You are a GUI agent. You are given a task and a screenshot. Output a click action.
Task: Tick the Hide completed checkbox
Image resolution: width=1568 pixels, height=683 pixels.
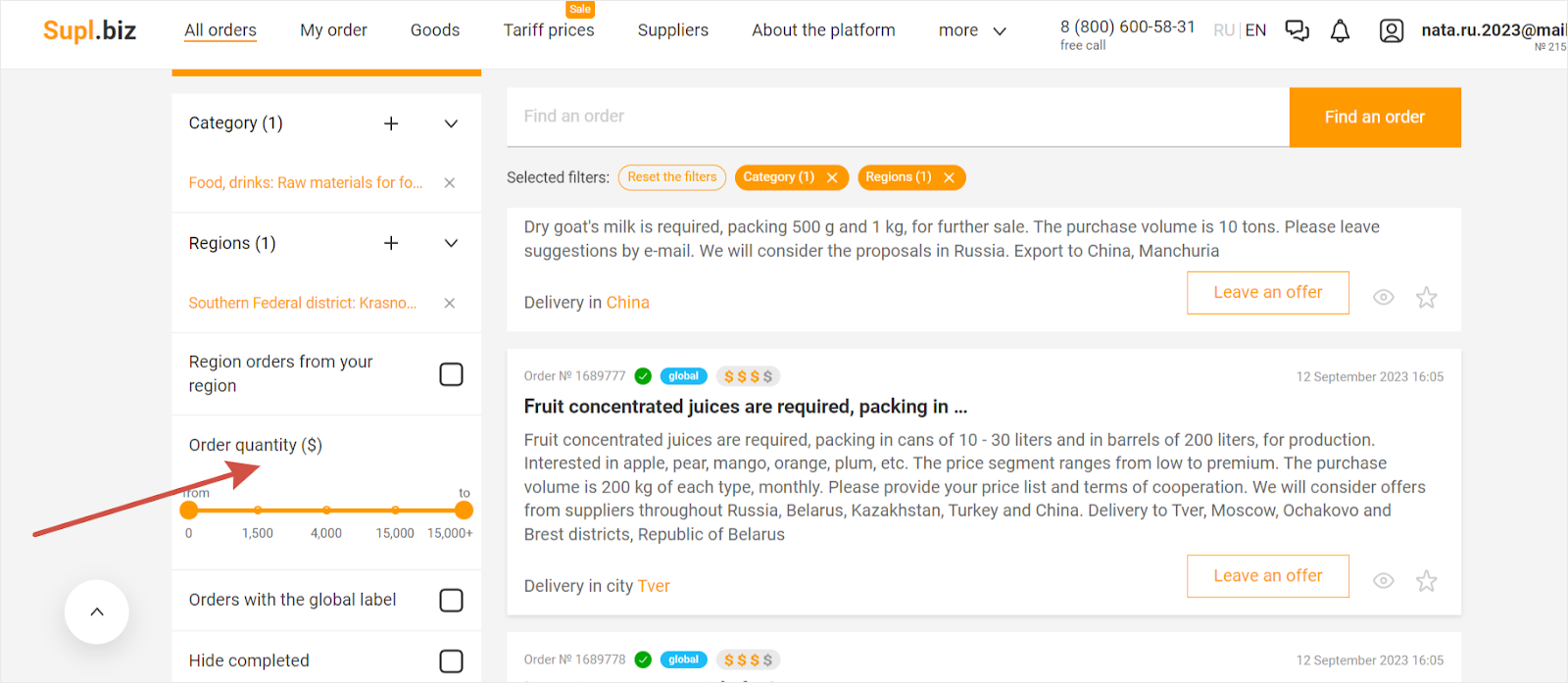[451, 661]
